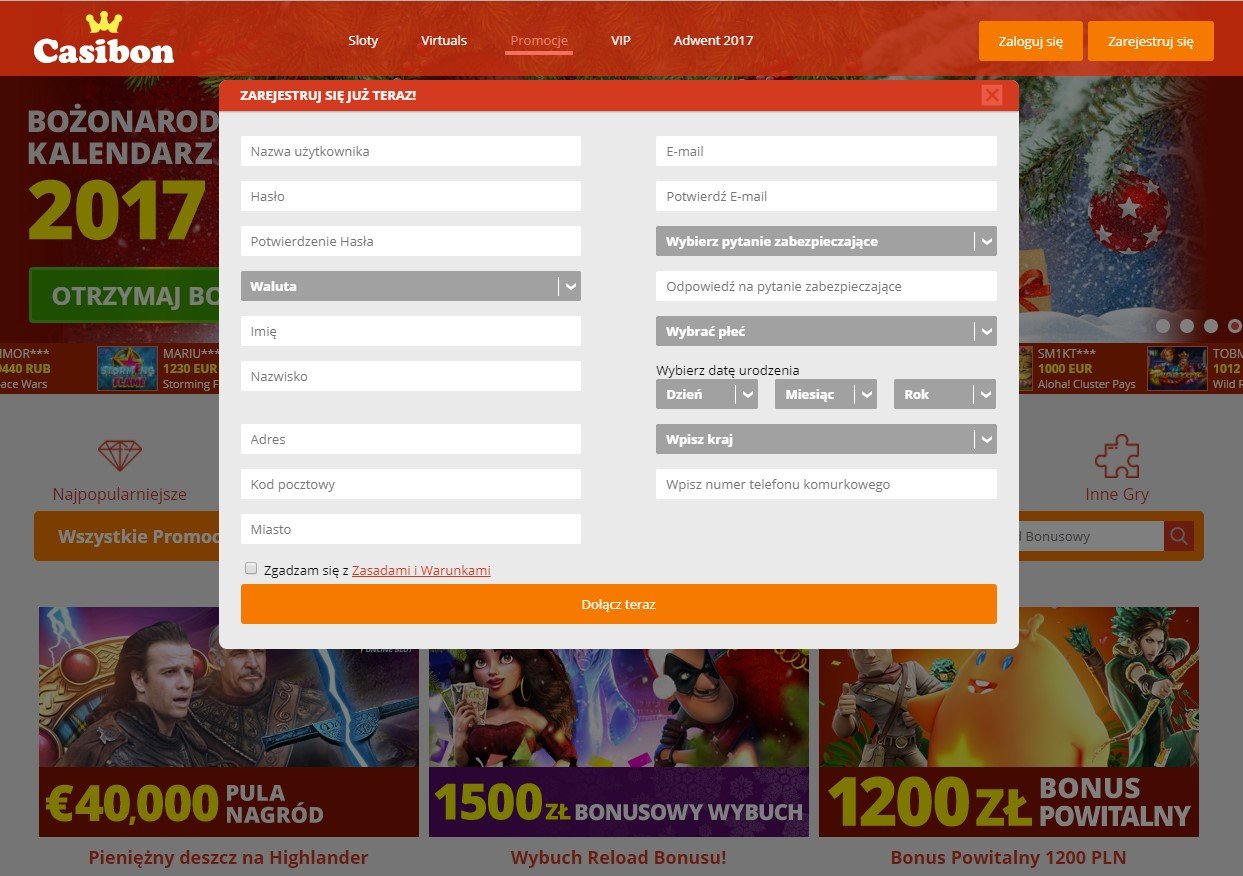Open the Bonus Powitalny 1200 PLN thumbnail
Image resolution: width=1243 pixels, height=876 pixels.
pos(1008,721)
